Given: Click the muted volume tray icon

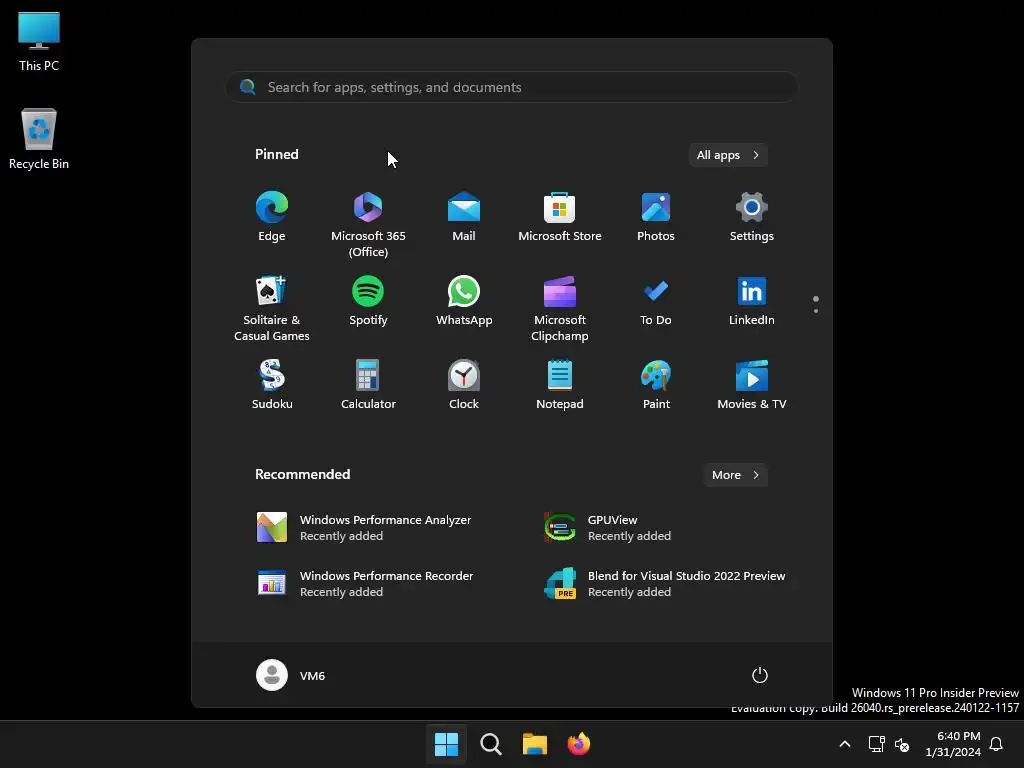Looking at the screenshot, I should [x=902, y=744].
